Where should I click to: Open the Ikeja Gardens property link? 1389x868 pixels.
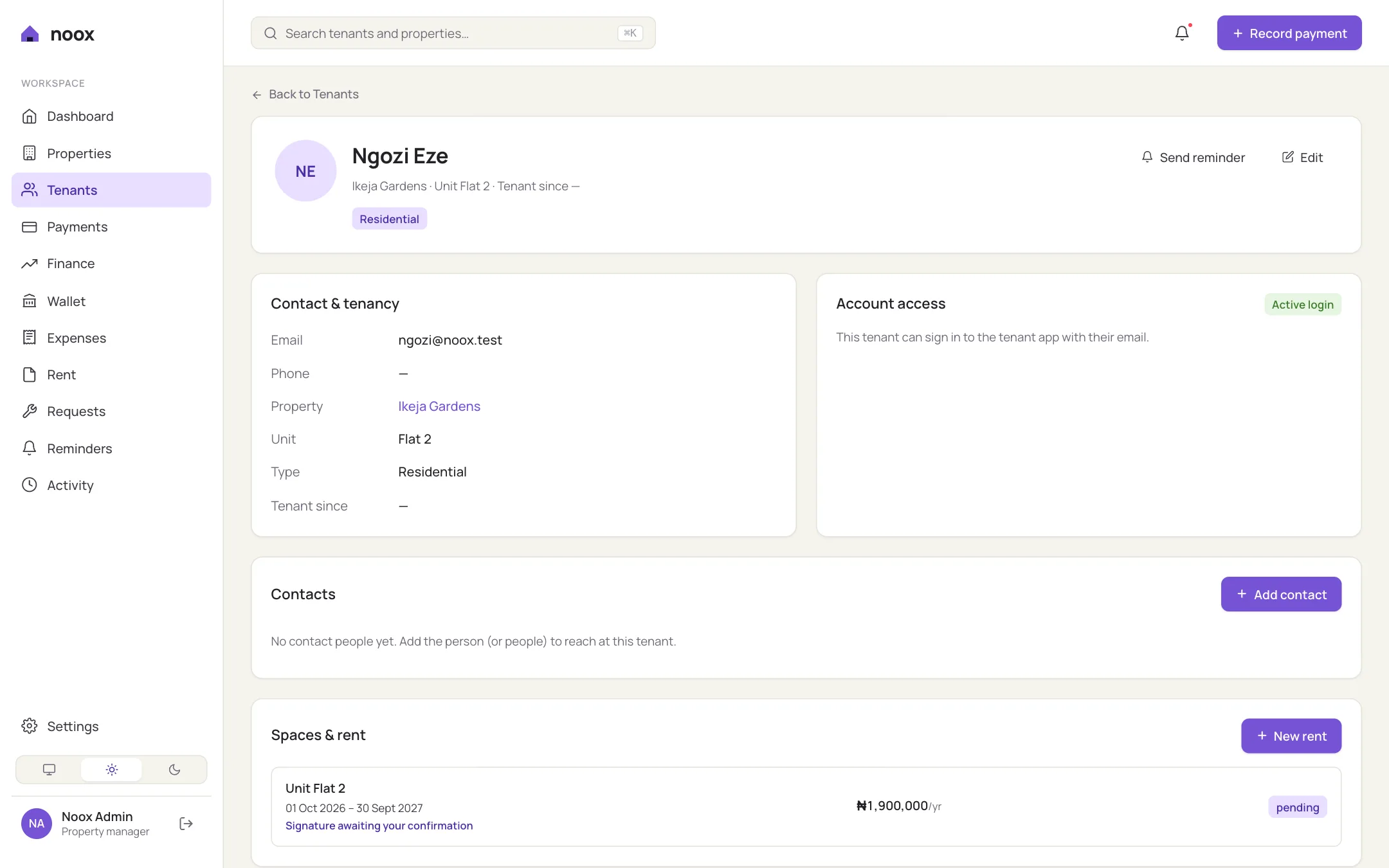[439, 406]
